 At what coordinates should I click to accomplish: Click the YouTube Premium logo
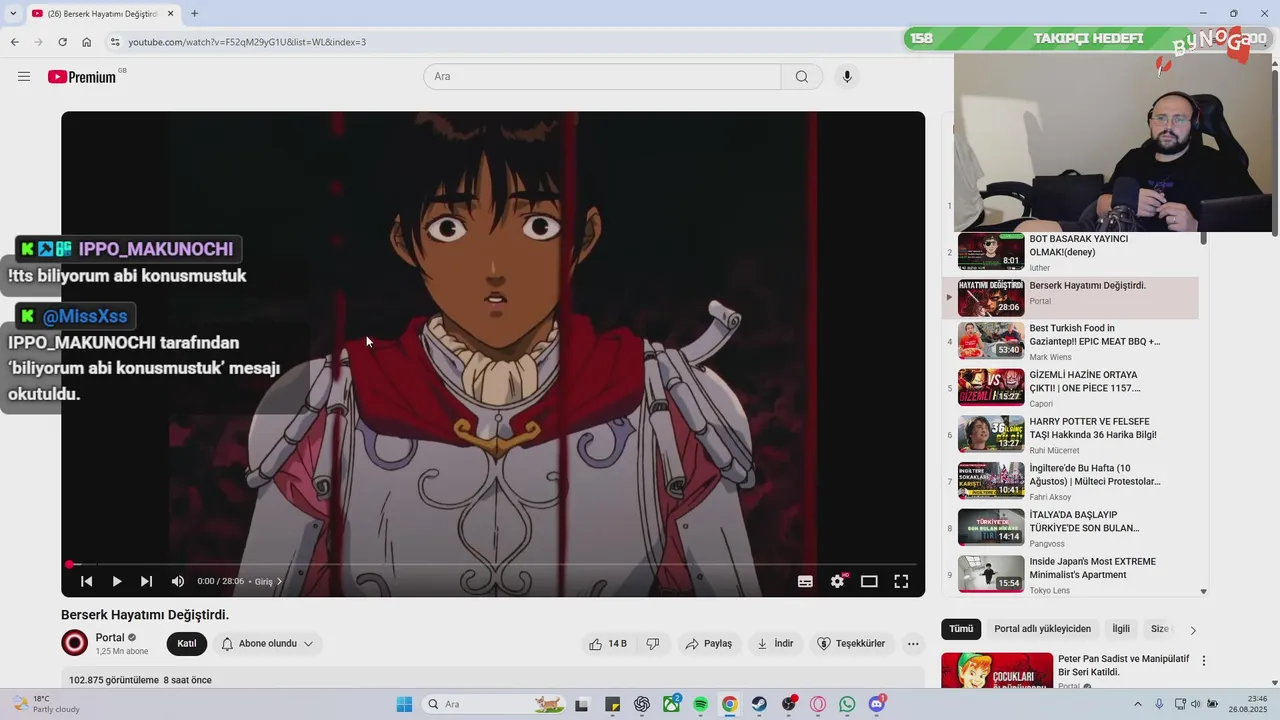(84, 77)
